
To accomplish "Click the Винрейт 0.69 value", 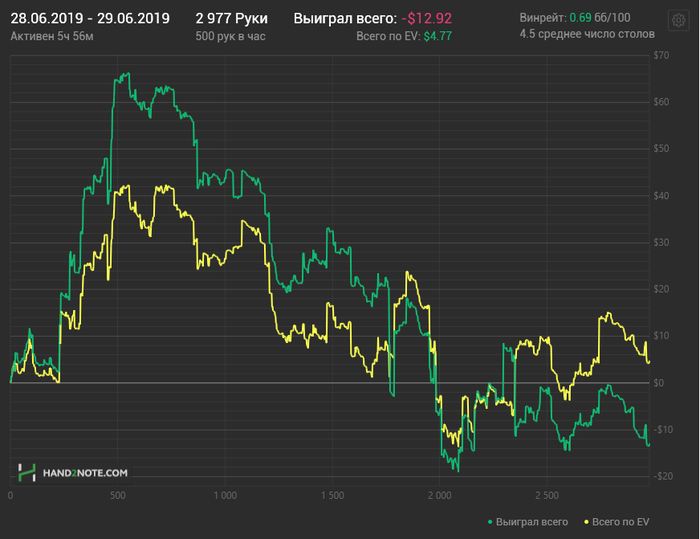I will pyautogui.click(x=580, y=18).
